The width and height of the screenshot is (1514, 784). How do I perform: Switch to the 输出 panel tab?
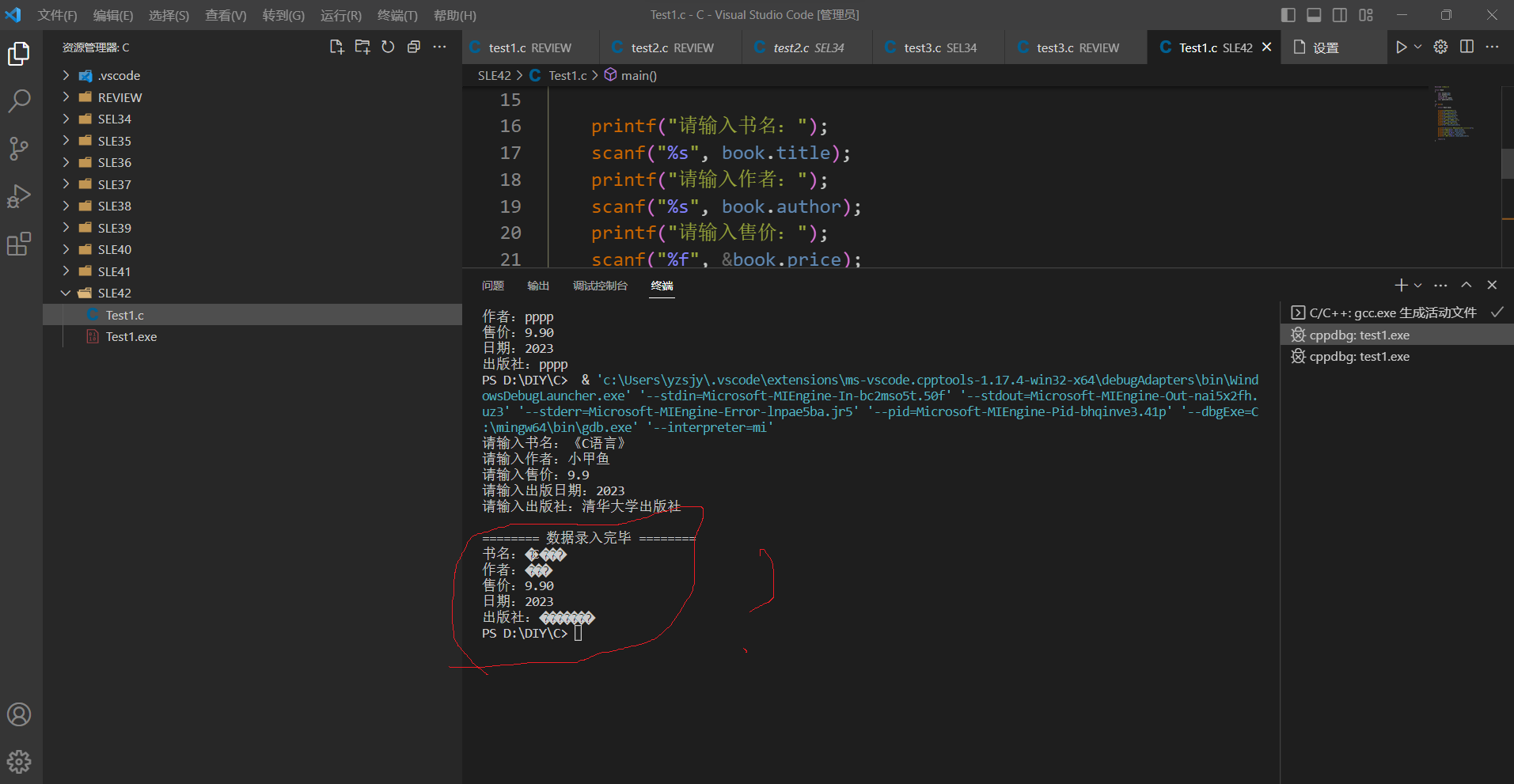[538, 286]
